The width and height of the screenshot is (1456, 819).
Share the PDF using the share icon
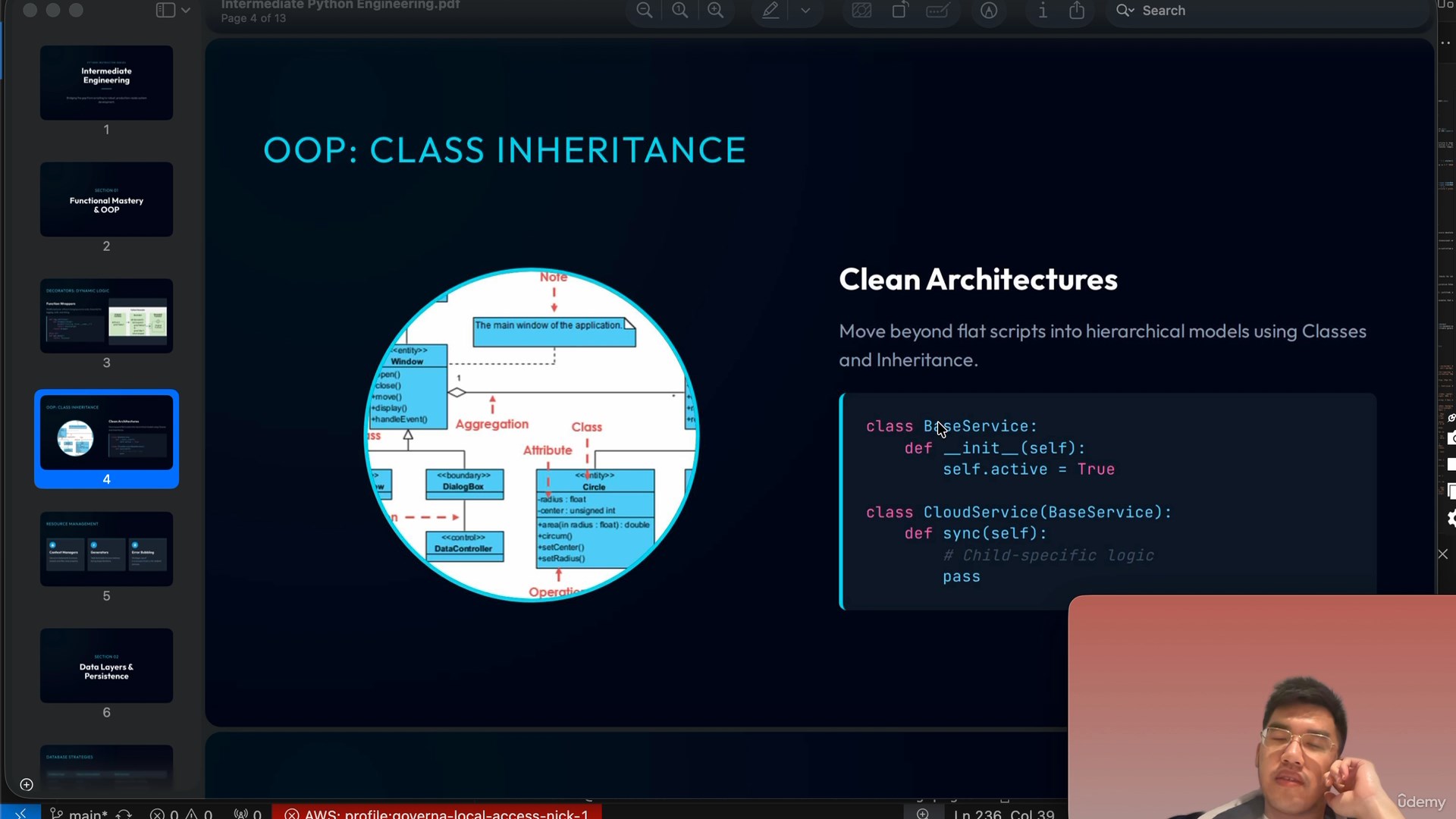coord(1077,11)
